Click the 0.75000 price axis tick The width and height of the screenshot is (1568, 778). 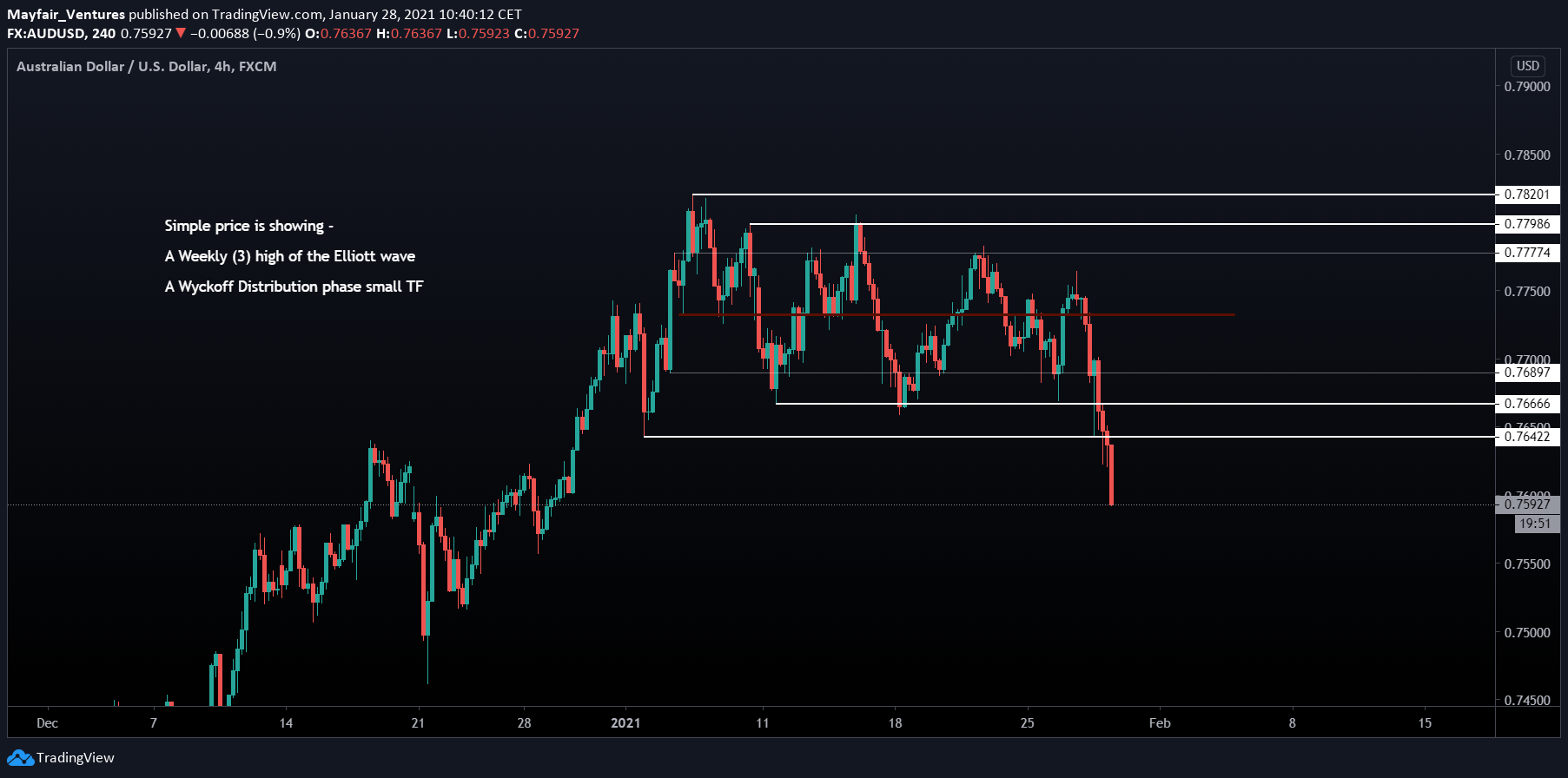(x=1527, y=633)
